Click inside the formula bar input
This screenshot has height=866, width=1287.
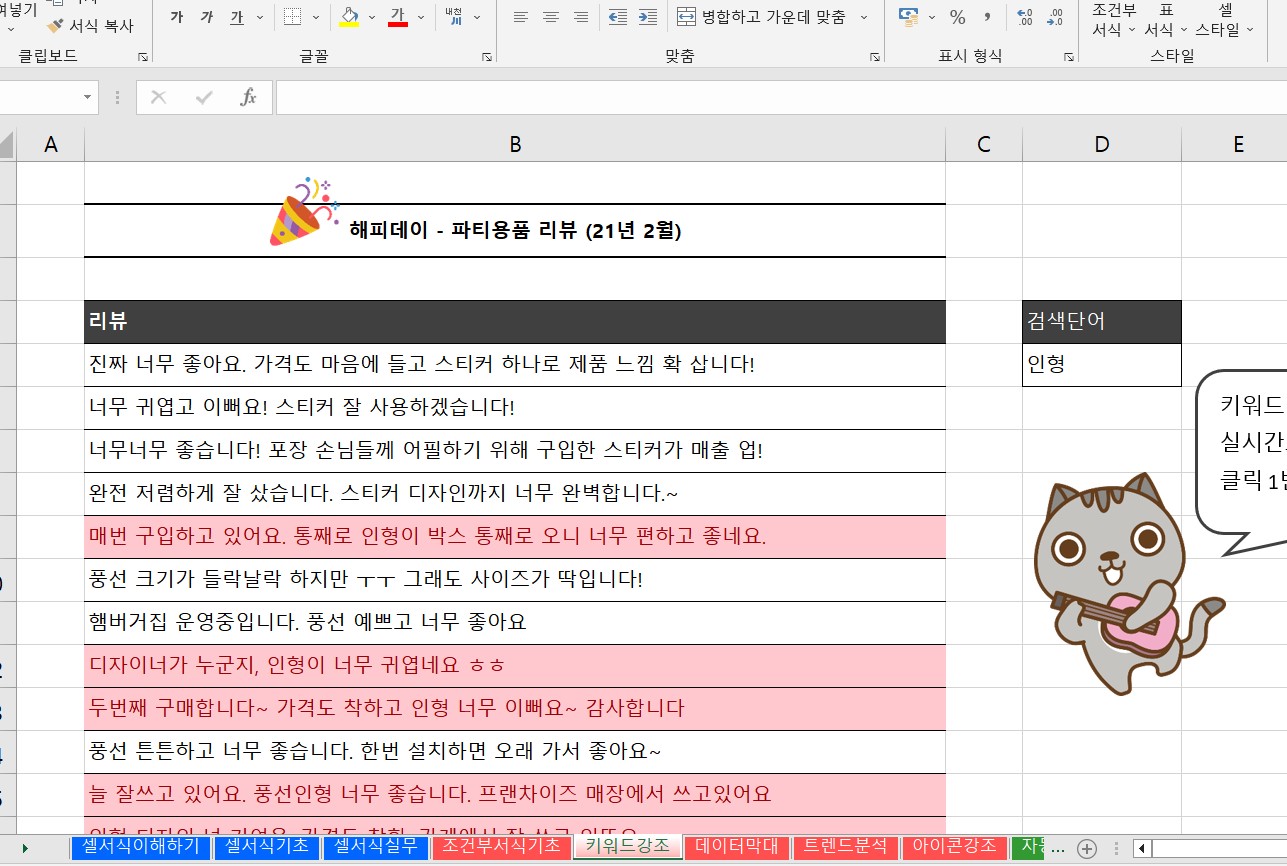(x=781, y=98)
